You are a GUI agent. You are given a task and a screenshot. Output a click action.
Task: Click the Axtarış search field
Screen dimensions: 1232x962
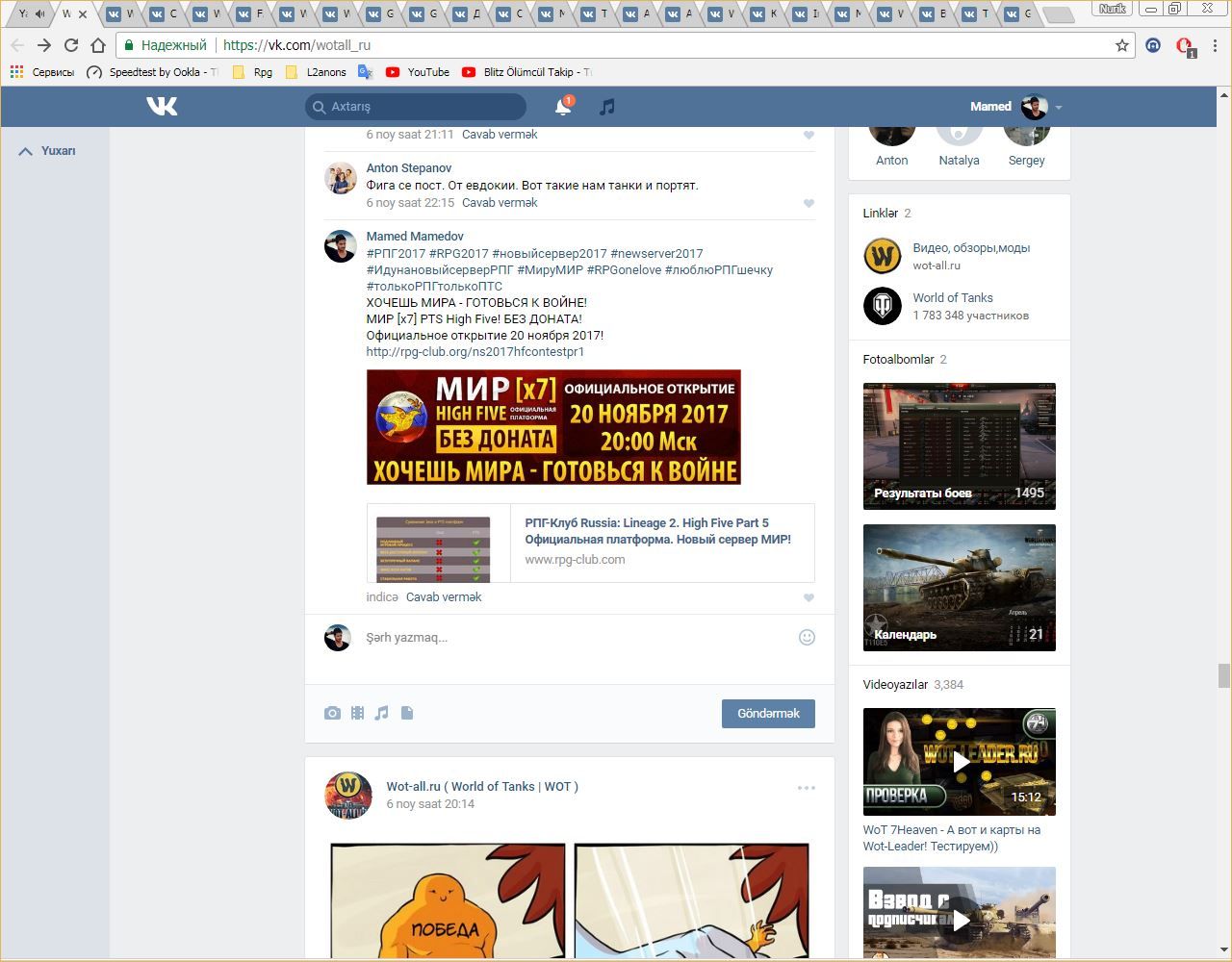(x=416, y=107)
